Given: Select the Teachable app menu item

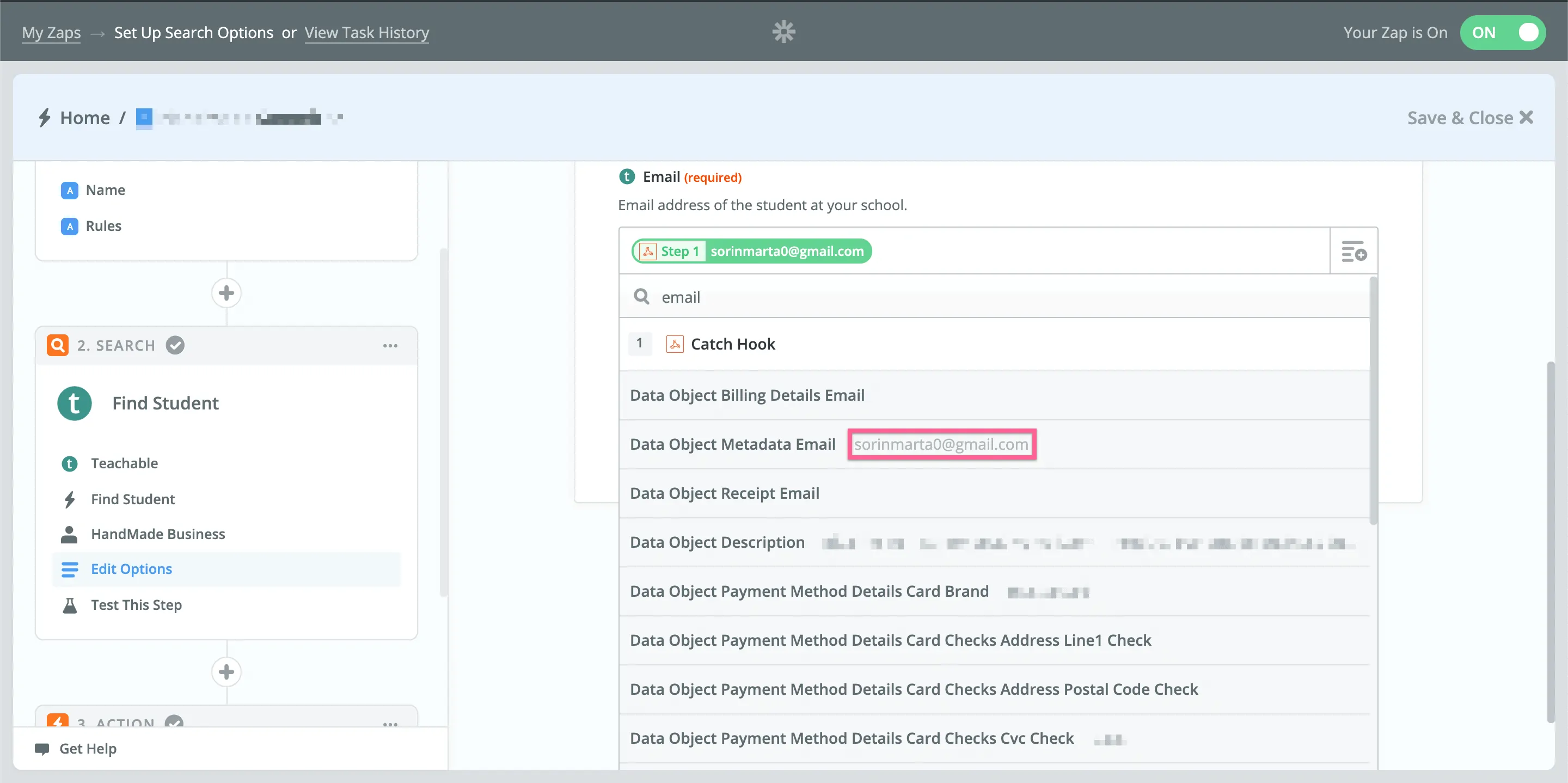Looking at the screenshot, I should point(124,463).
